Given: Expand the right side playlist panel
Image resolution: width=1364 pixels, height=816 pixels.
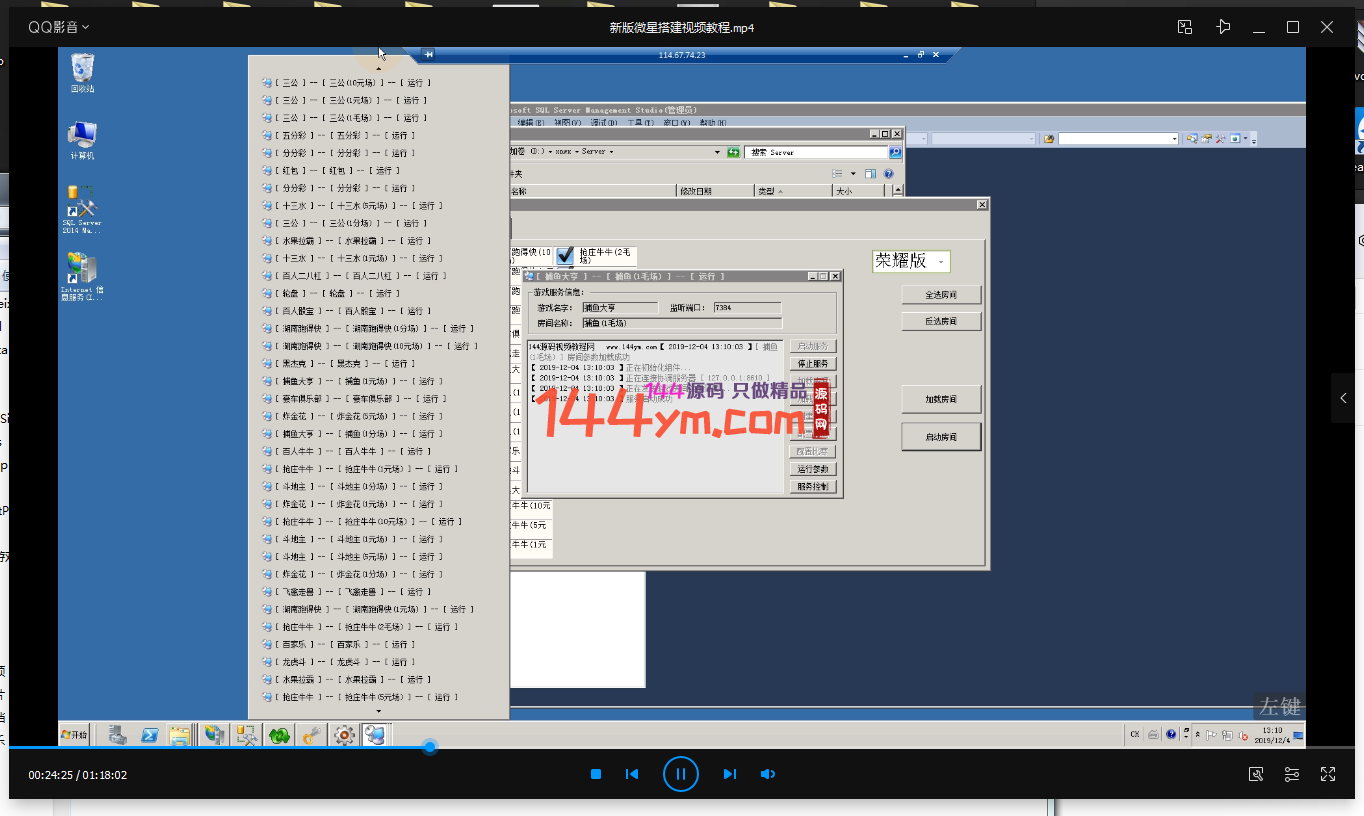Looking at the screenshot, I should tap(1343, 398).
